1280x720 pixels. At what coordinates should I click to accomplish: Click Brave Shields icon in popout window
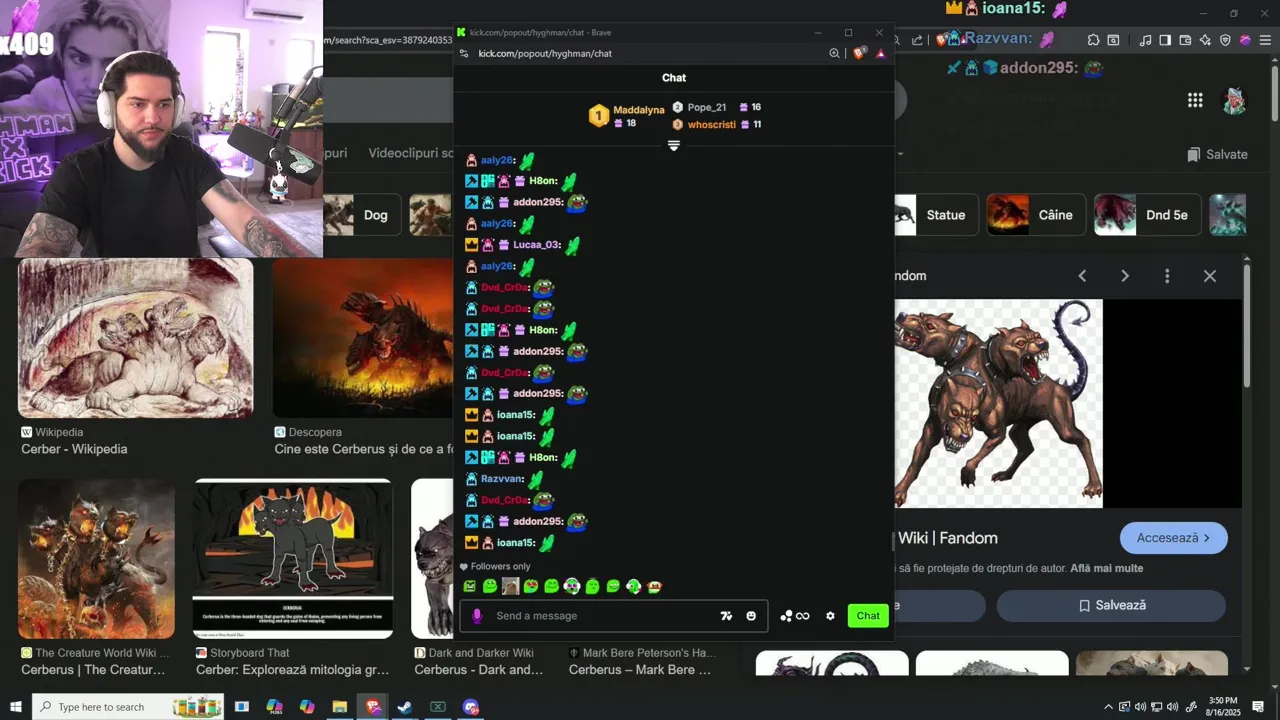point(859,53)
